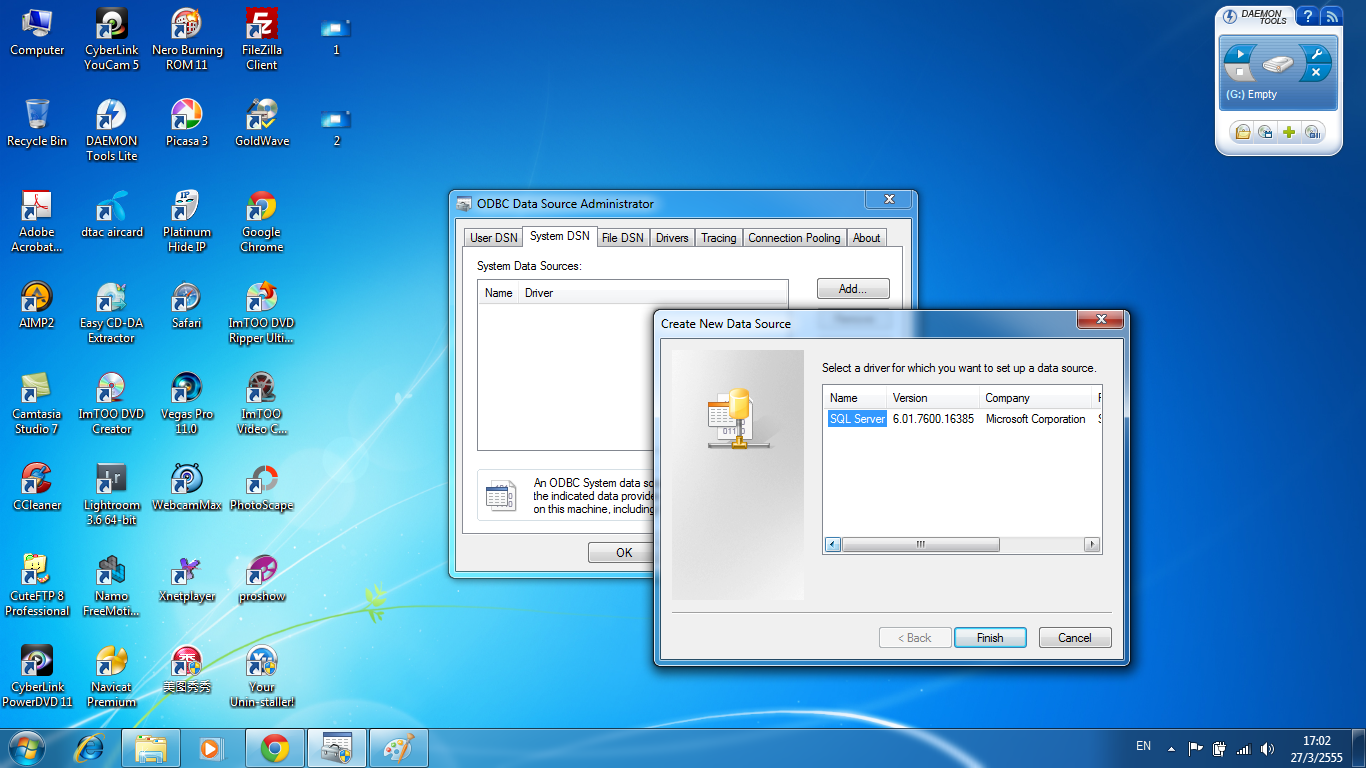Click the gadget X remove-drive button

[1315, 73]
